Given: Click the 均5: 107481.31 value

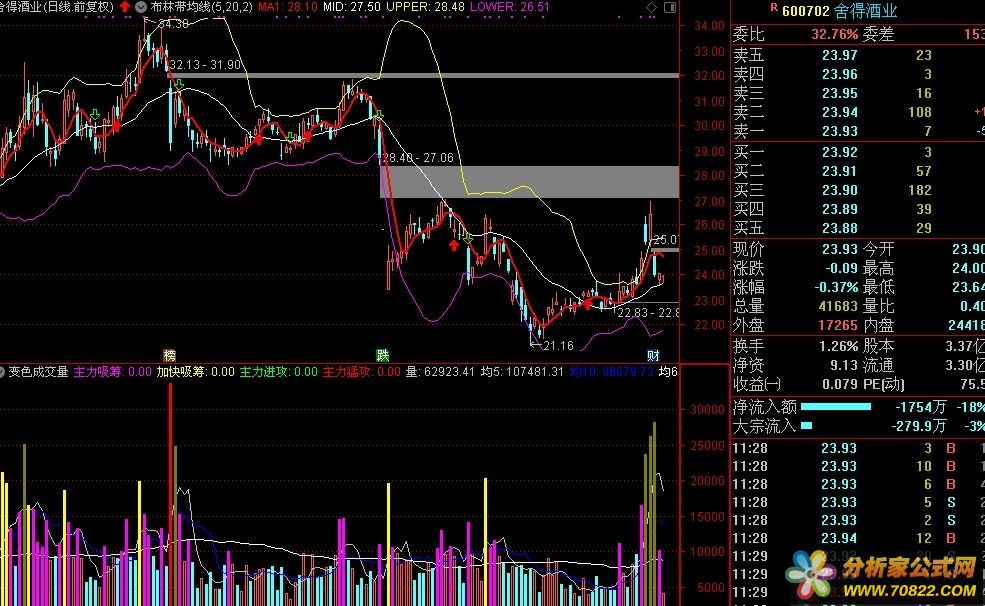Looking at the screenshot, I should tap(522, 372).
